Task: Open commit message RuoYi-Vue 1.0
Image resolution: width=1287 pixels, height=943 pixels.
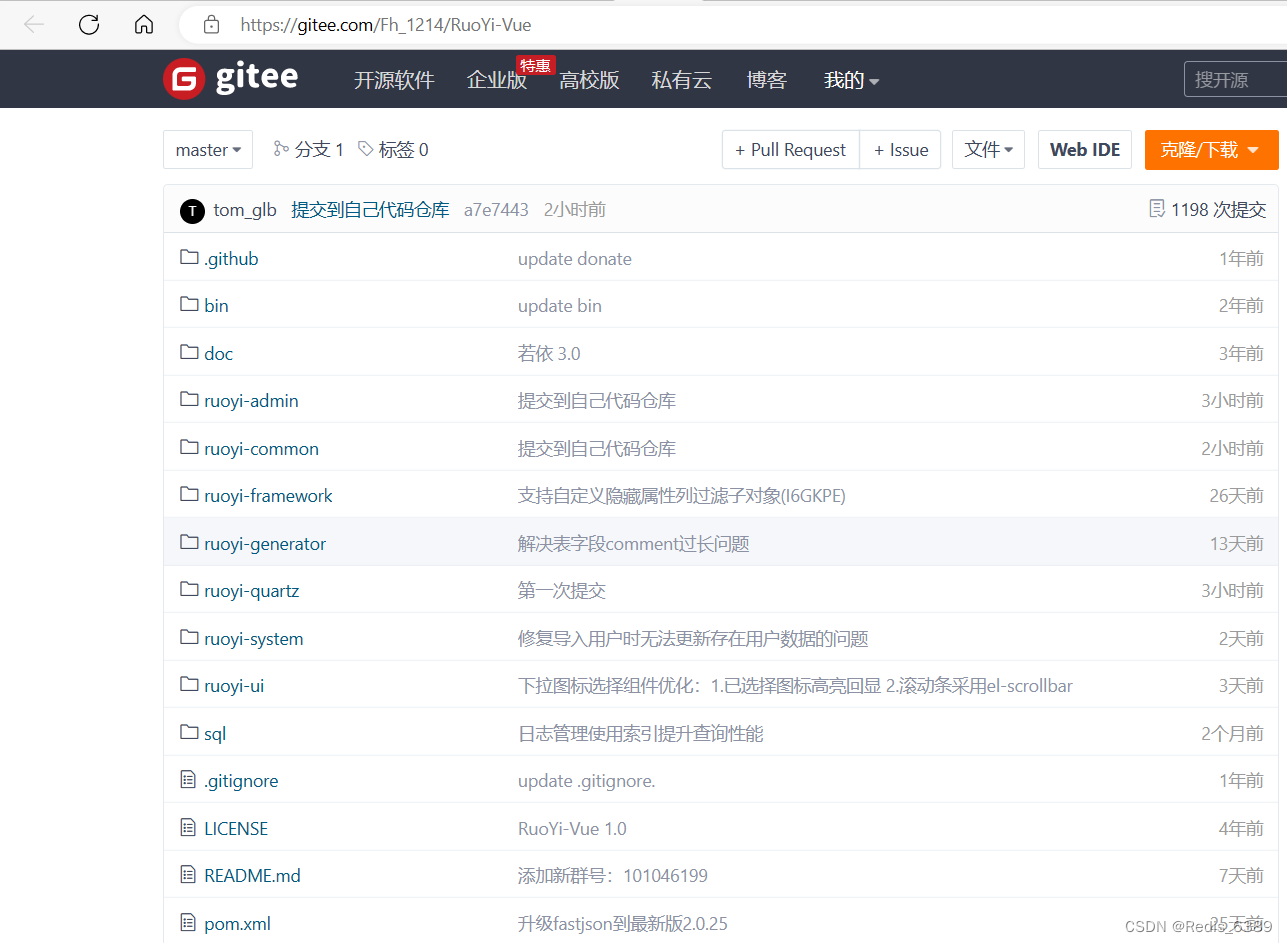Action: [572, 828]
